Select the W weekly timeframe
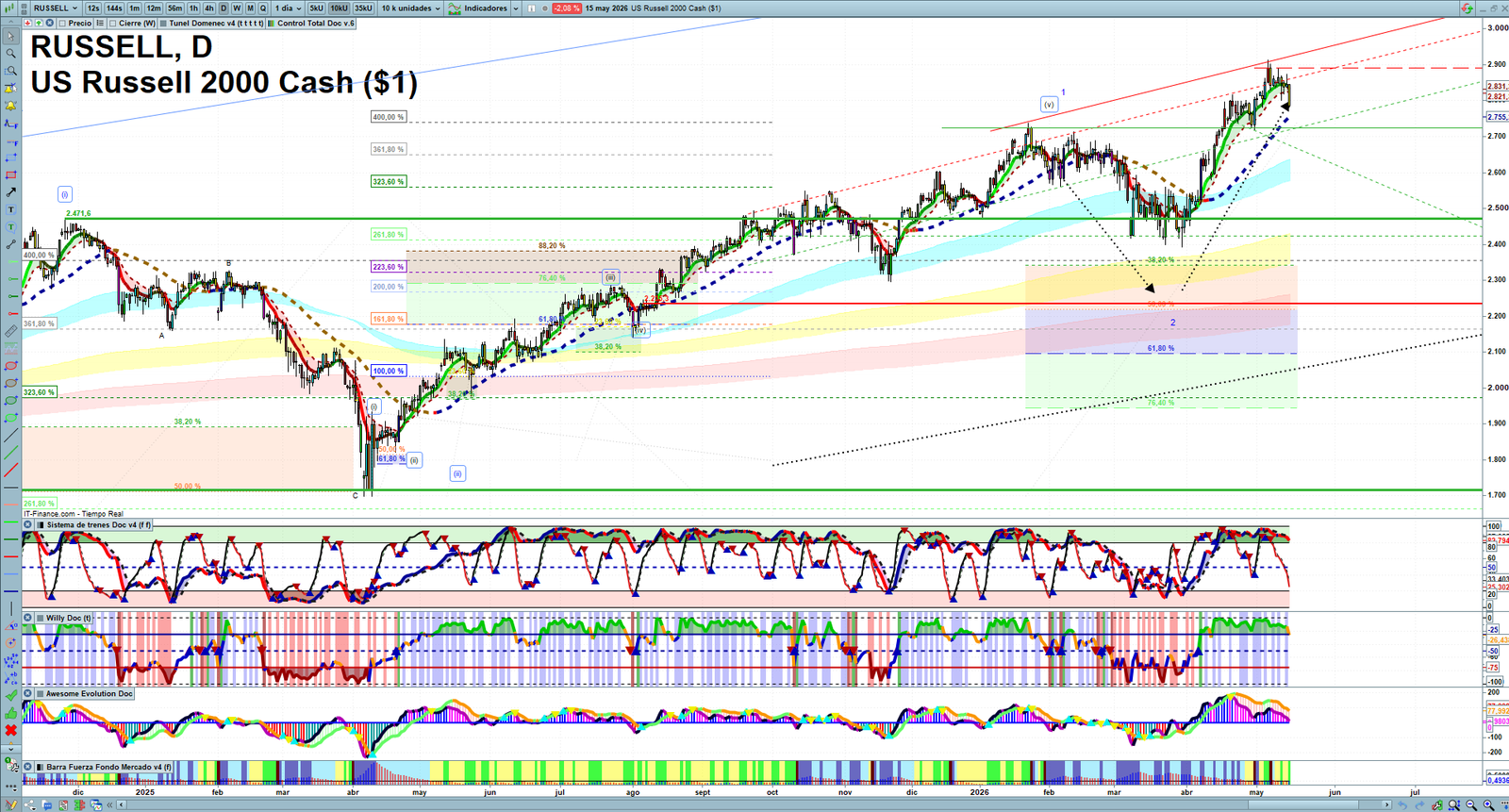Viewport: 1509px width, 812px height. point(237,8)
